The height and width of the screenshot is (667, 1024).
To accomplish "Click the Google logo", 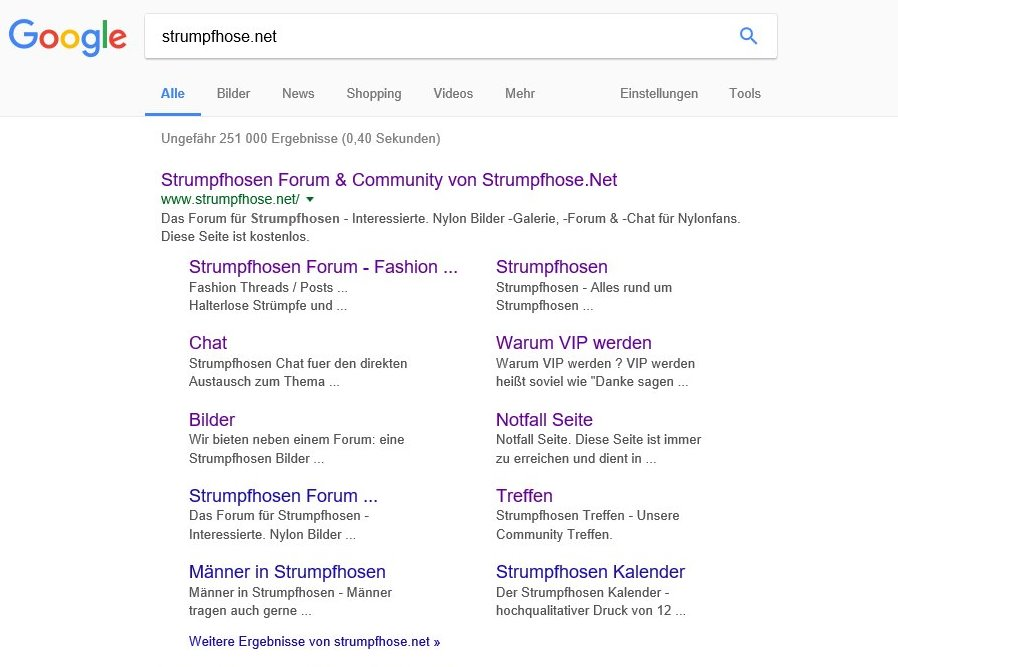I will (68, 37).
